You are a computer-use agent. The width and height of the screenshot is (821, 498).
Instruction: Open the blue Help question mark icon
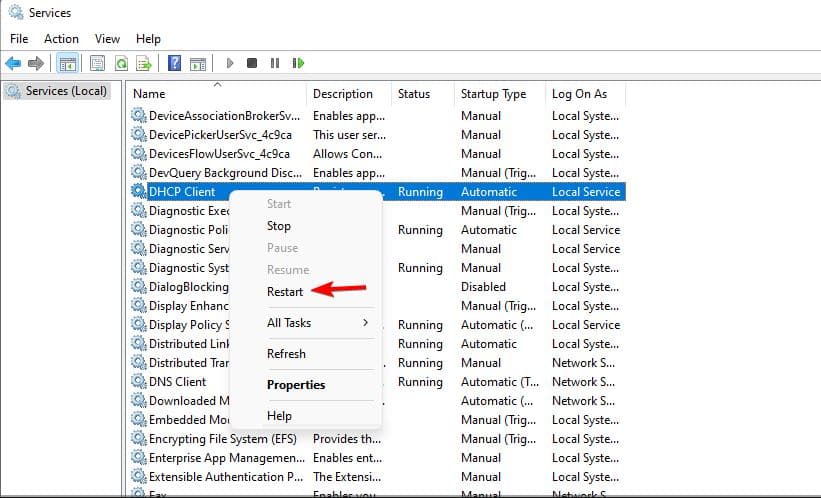[x=174, y=63]
